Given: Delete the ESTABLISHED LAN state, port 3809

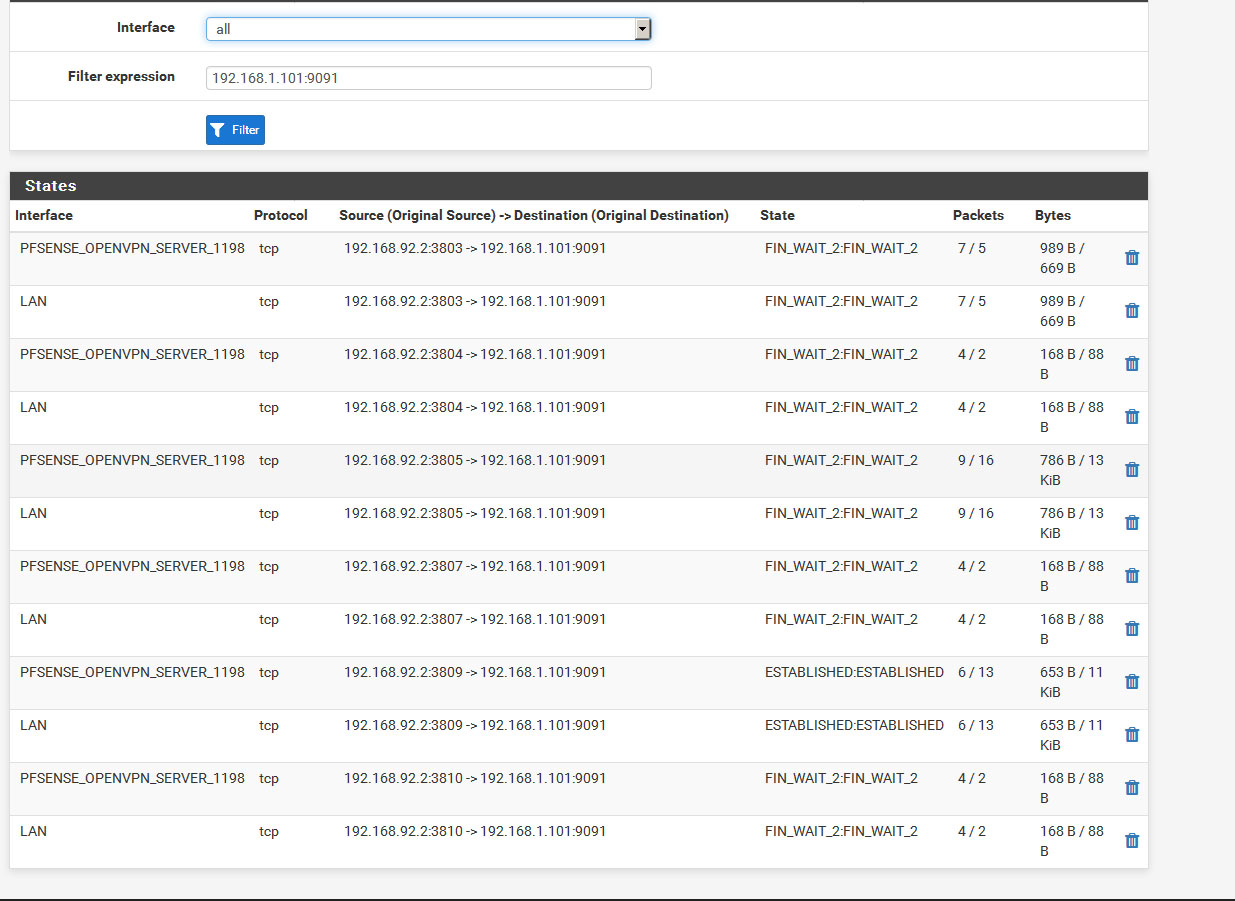Looking at the screenshot, I should click(x=1131, y=735).
